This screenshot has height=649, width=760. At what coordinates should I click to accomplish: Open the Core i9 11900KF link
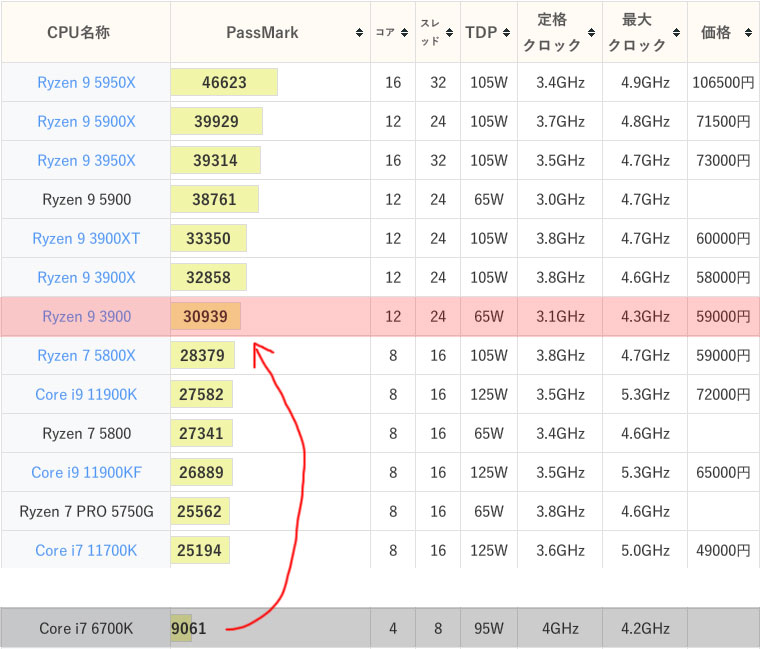coord(86,472)
